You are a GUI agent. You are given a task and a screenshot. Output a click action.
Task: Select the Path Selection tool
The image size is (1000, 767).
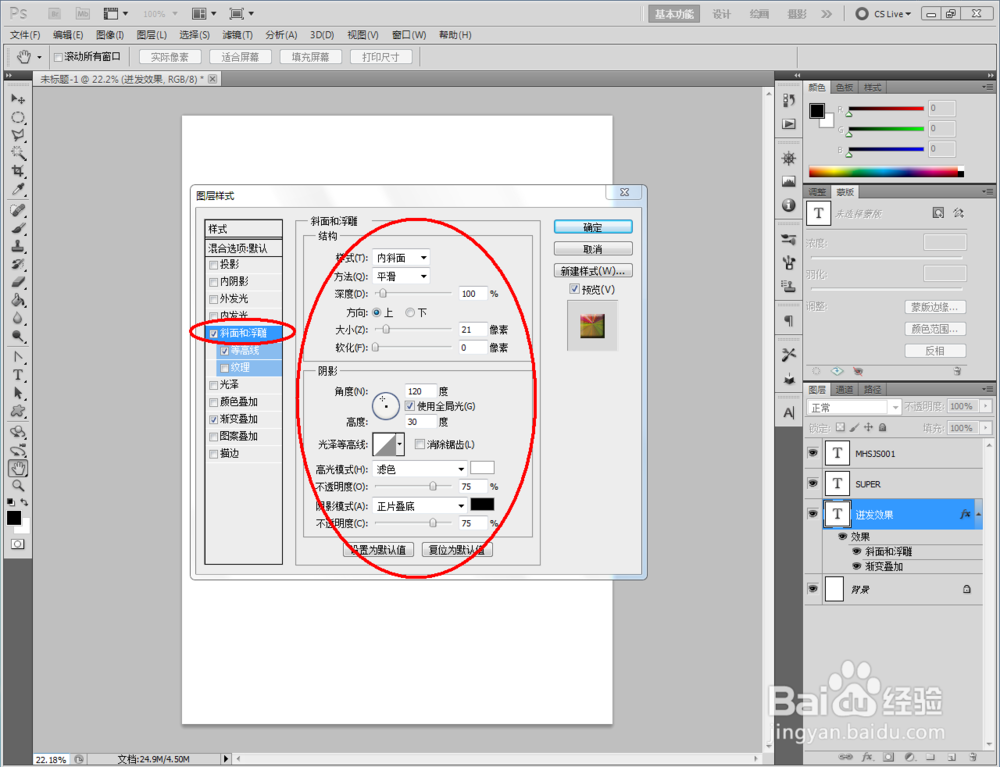click(18, 393)
